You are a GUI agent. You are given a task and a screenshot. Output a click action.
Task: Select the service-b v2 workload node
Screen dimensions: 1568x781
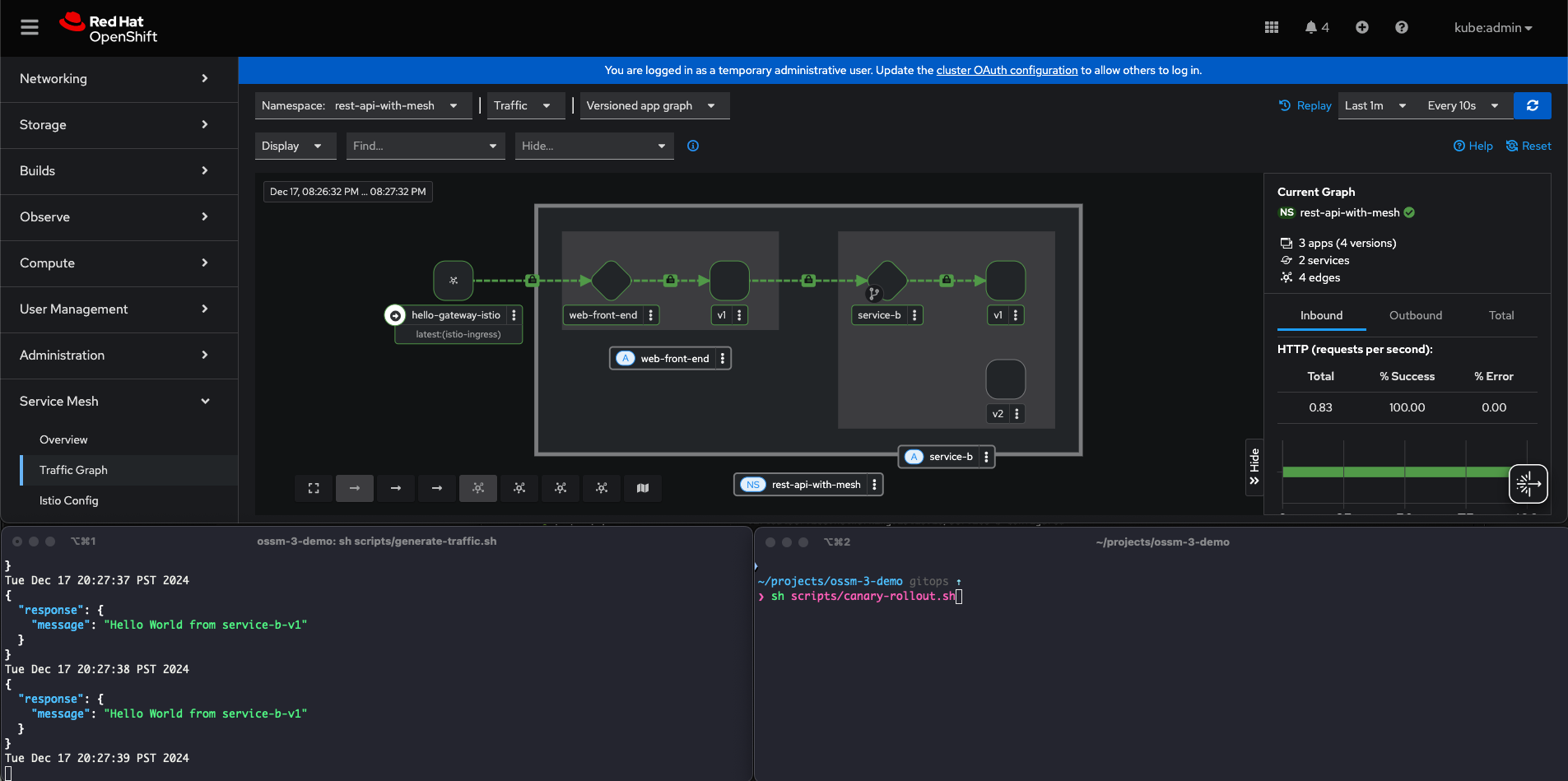[1006, 379]
